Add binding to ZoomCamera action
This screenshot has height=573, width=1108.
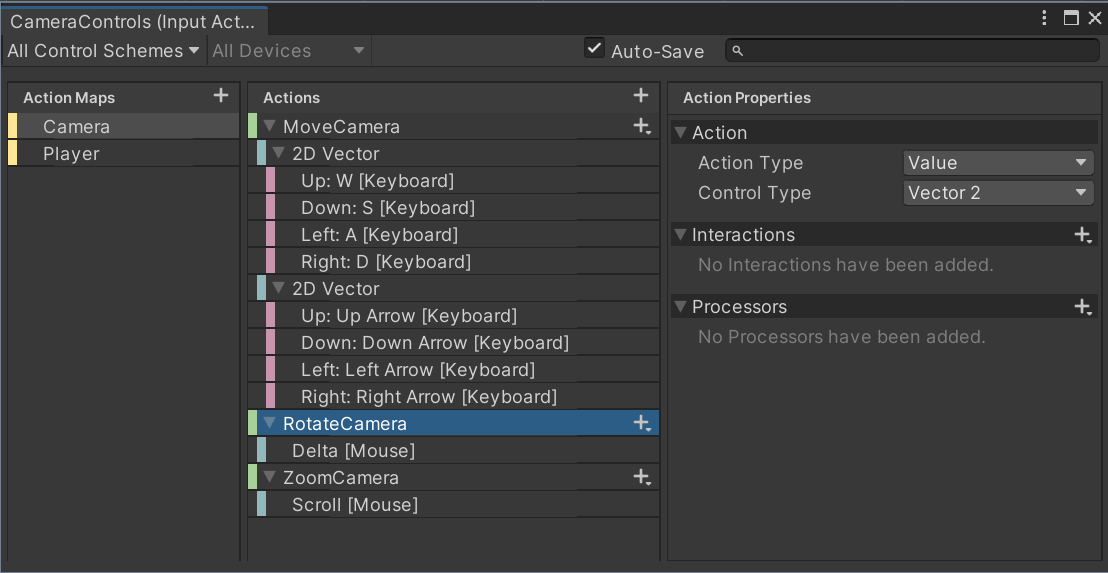(642, 477)
